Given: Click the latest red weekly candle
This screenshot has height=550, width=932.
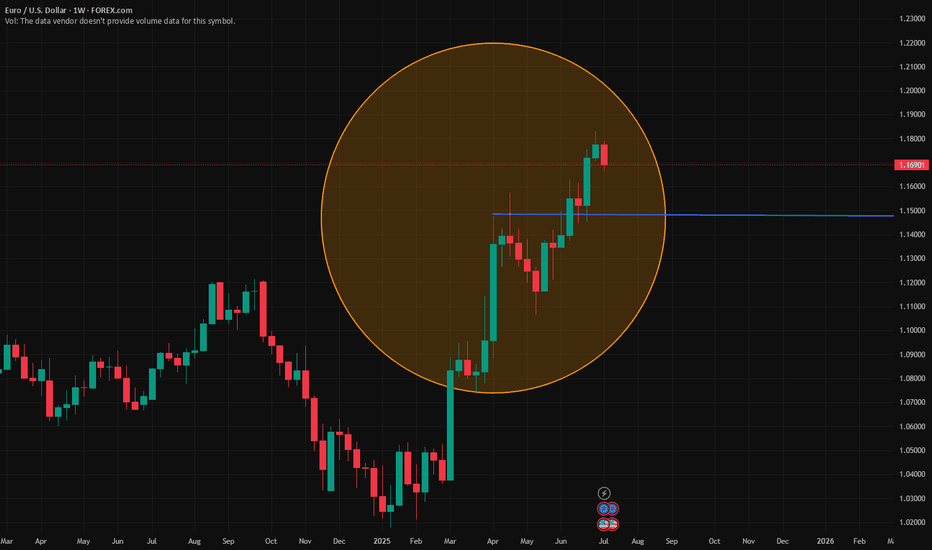Looking at the screenshot, I should (x=604, y=155).
